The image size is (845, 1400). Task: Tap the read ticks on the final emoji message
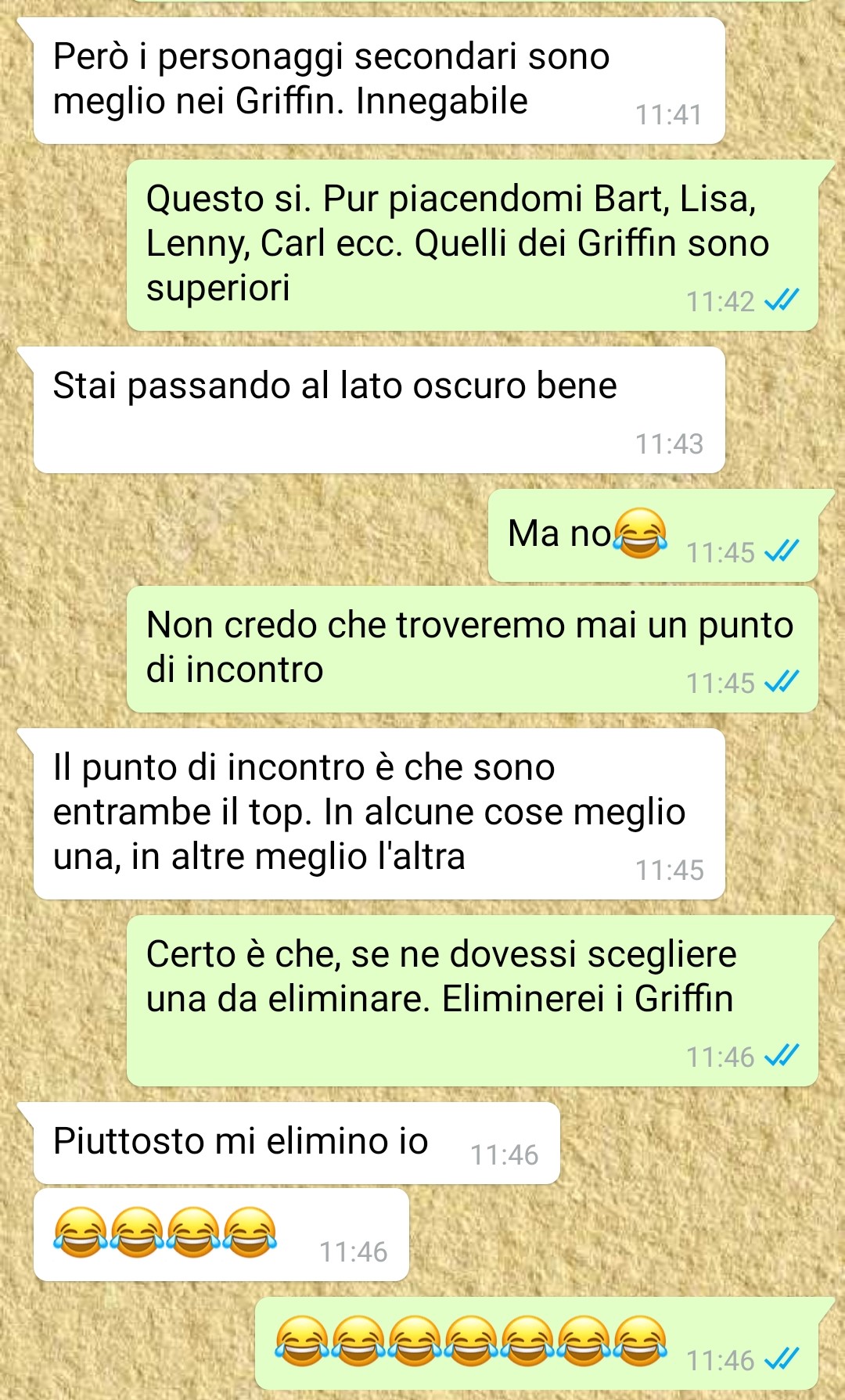coord(781,1359)
